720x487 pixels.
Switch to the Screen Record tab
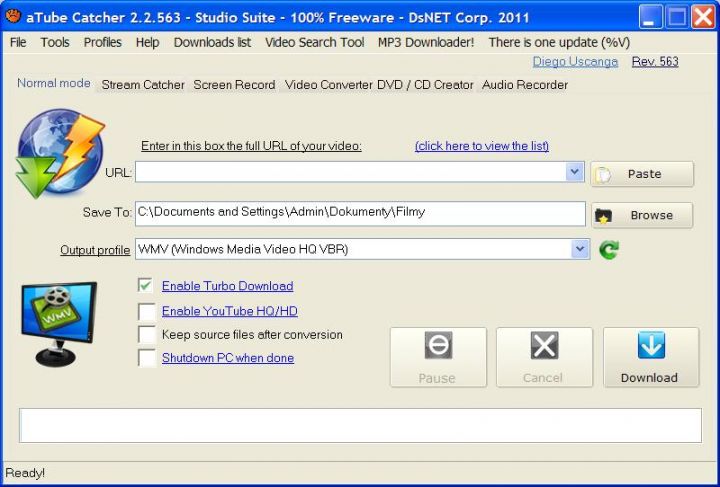[x=234, y=85]
